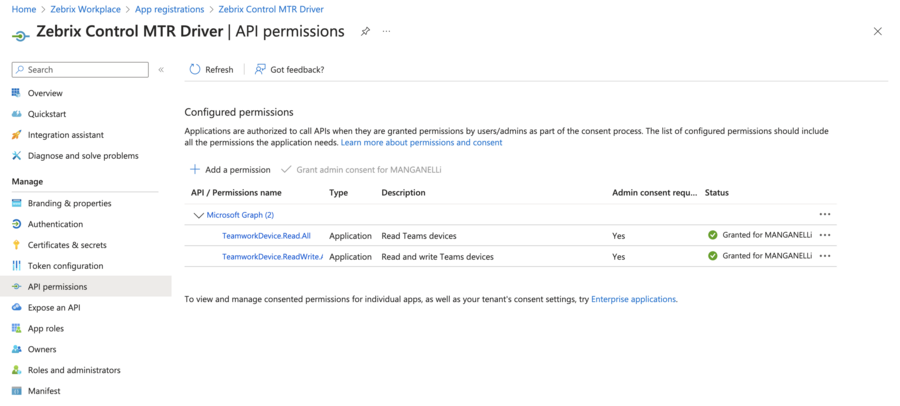This screenshot has width=900, height=406.
Task: Sort by API / Permissions name column header
Action: point(236,192)
